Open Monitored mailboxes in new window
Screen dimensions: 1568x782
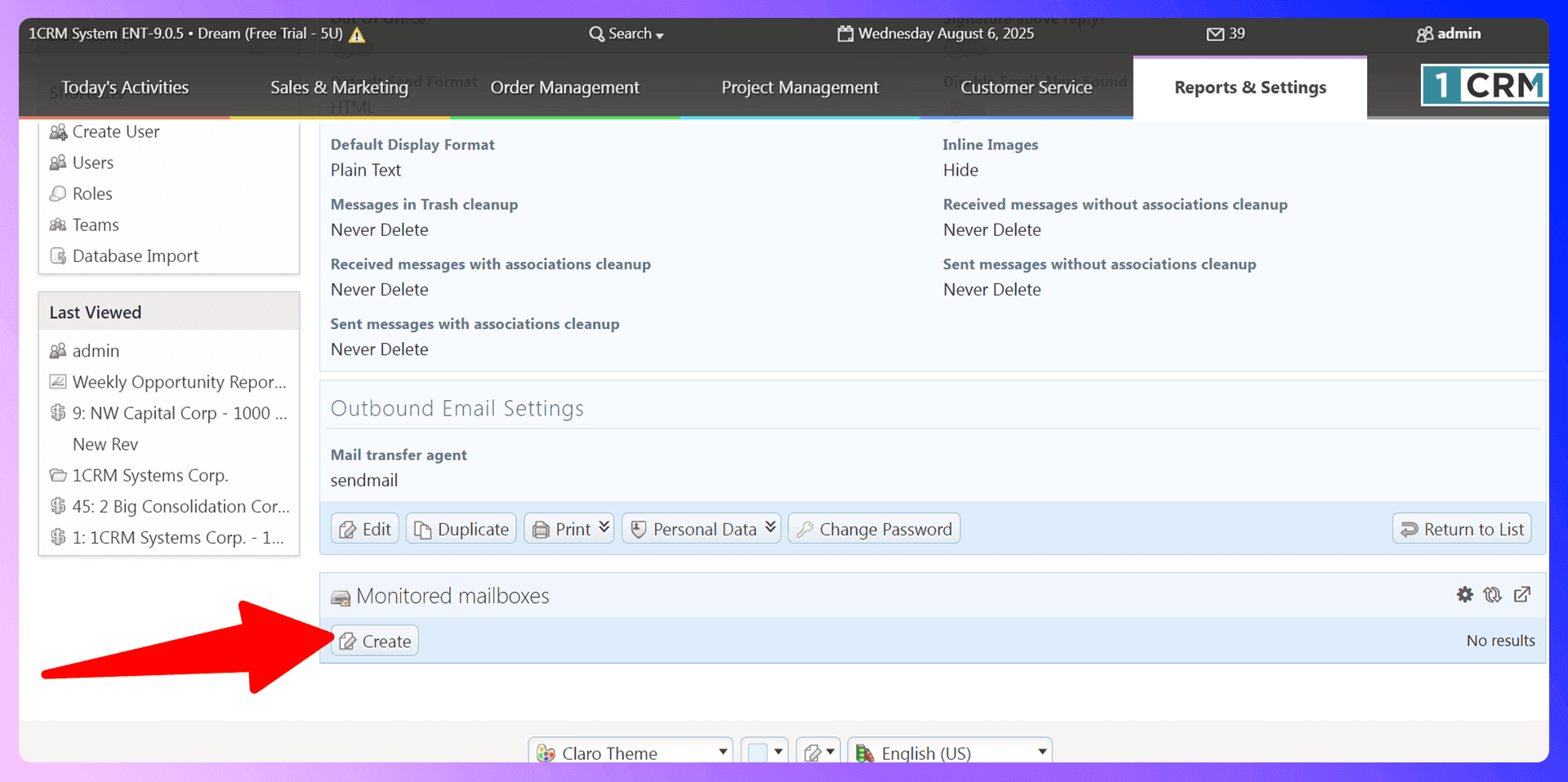(1522, 595)
